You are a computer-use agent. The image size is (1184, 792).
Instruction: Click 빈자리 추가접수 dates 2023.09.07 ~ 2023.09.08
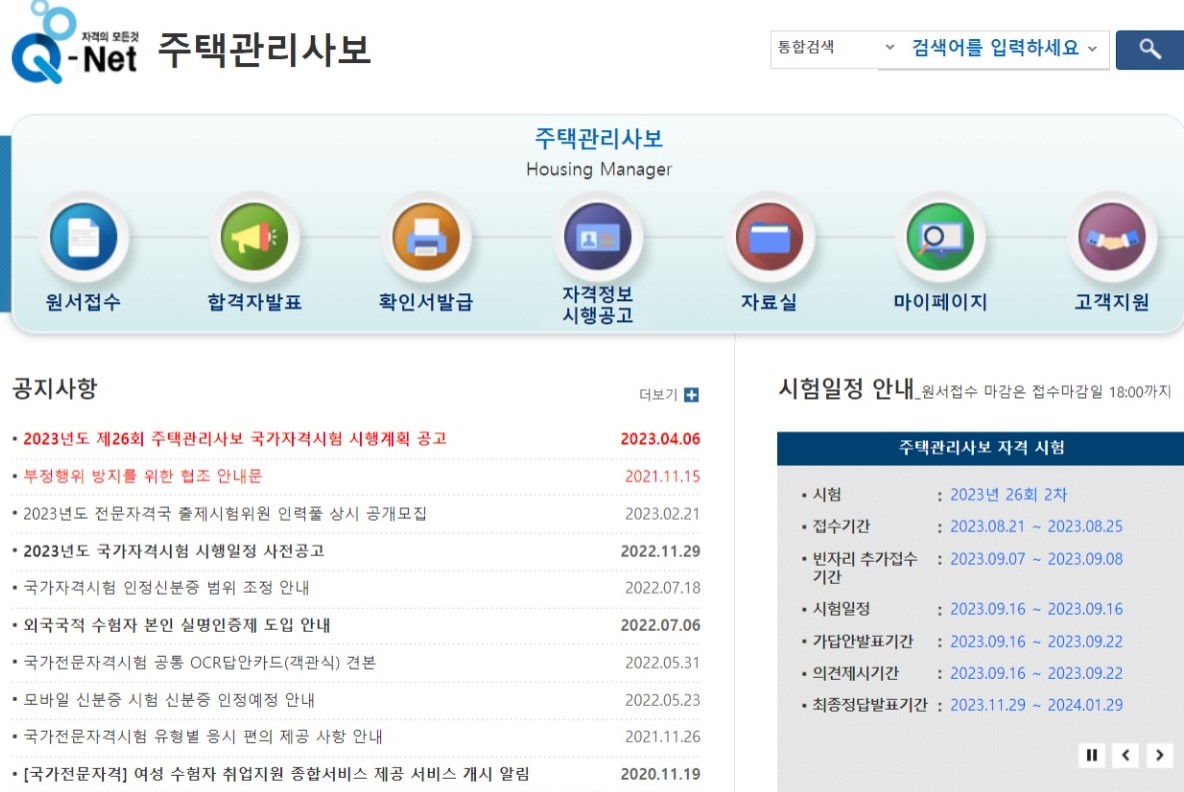pos(1036,559)
